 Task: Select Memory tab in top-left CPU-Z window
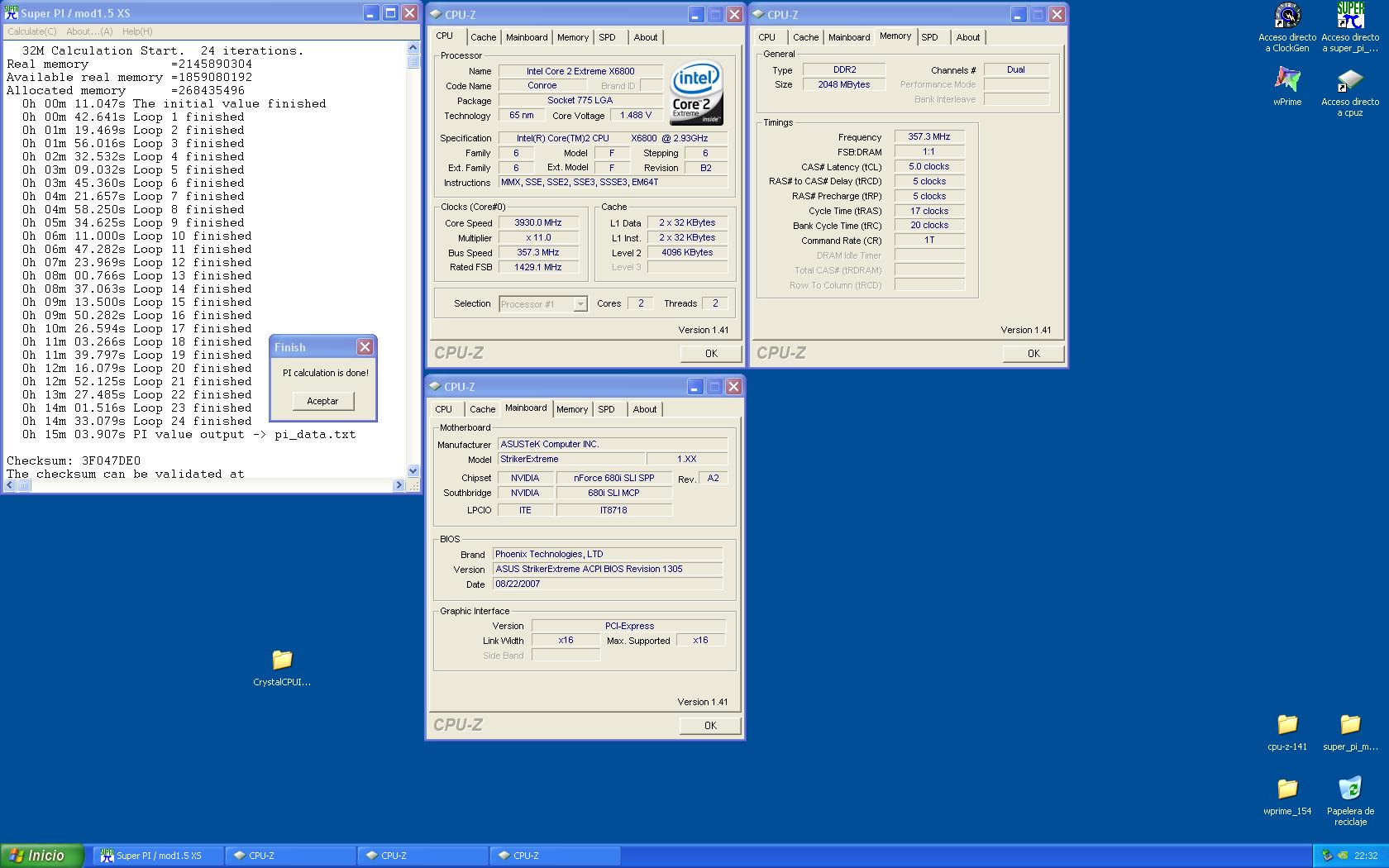pyautogui.click(x=572, y=37)
